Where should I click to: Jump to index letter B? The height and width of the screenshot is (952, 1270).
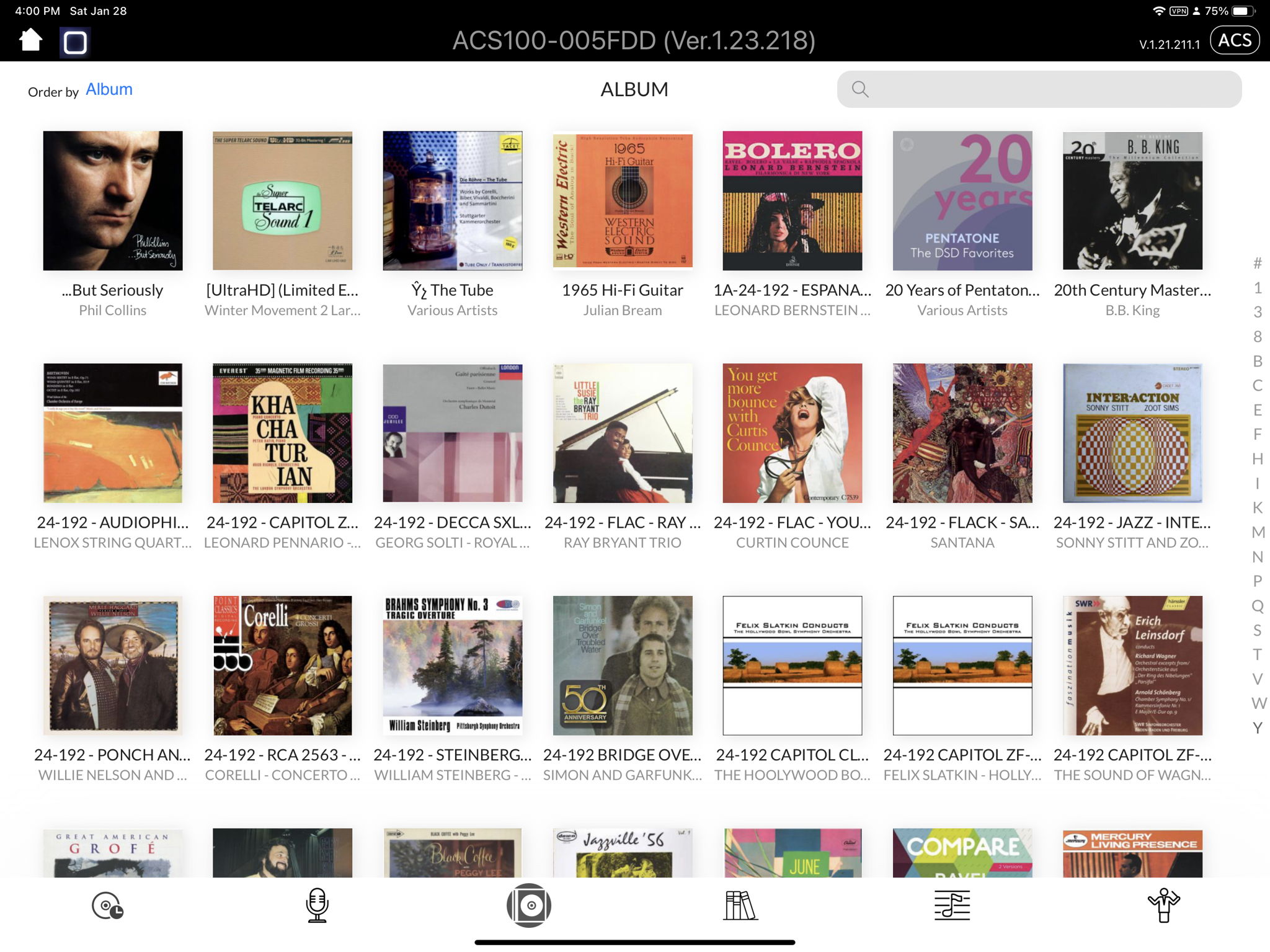click(x=1258, y=361)
